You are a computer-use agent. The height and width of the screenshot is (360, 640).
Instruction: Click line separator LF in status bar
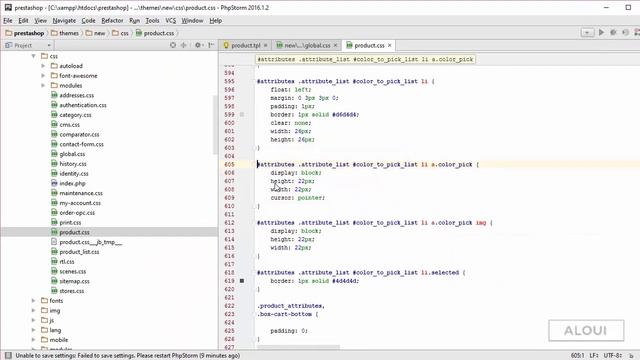tap(594, 356)
